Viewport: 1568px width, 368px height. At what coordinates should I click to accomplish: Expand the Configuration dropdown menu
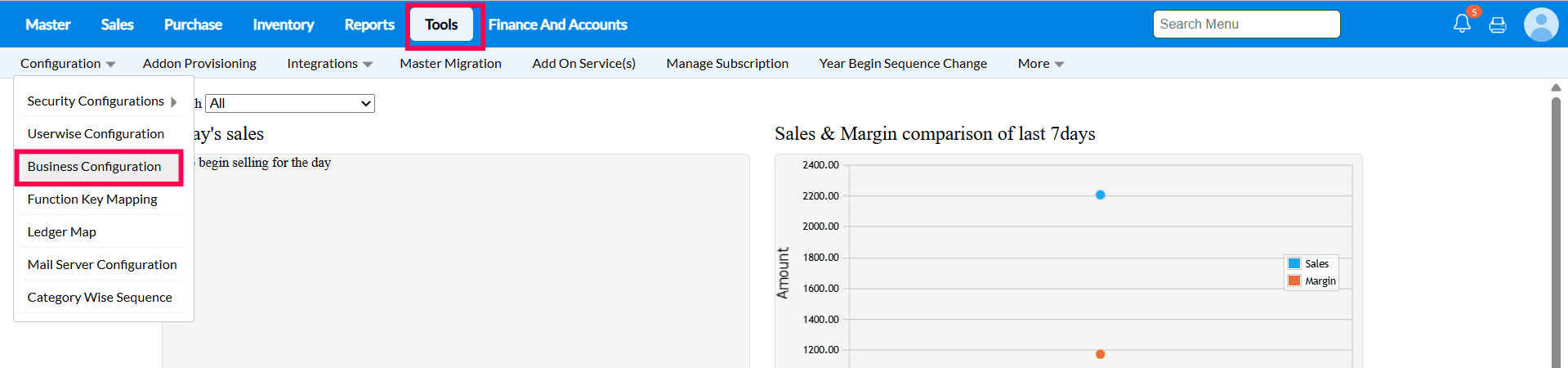tap(68, 64)
